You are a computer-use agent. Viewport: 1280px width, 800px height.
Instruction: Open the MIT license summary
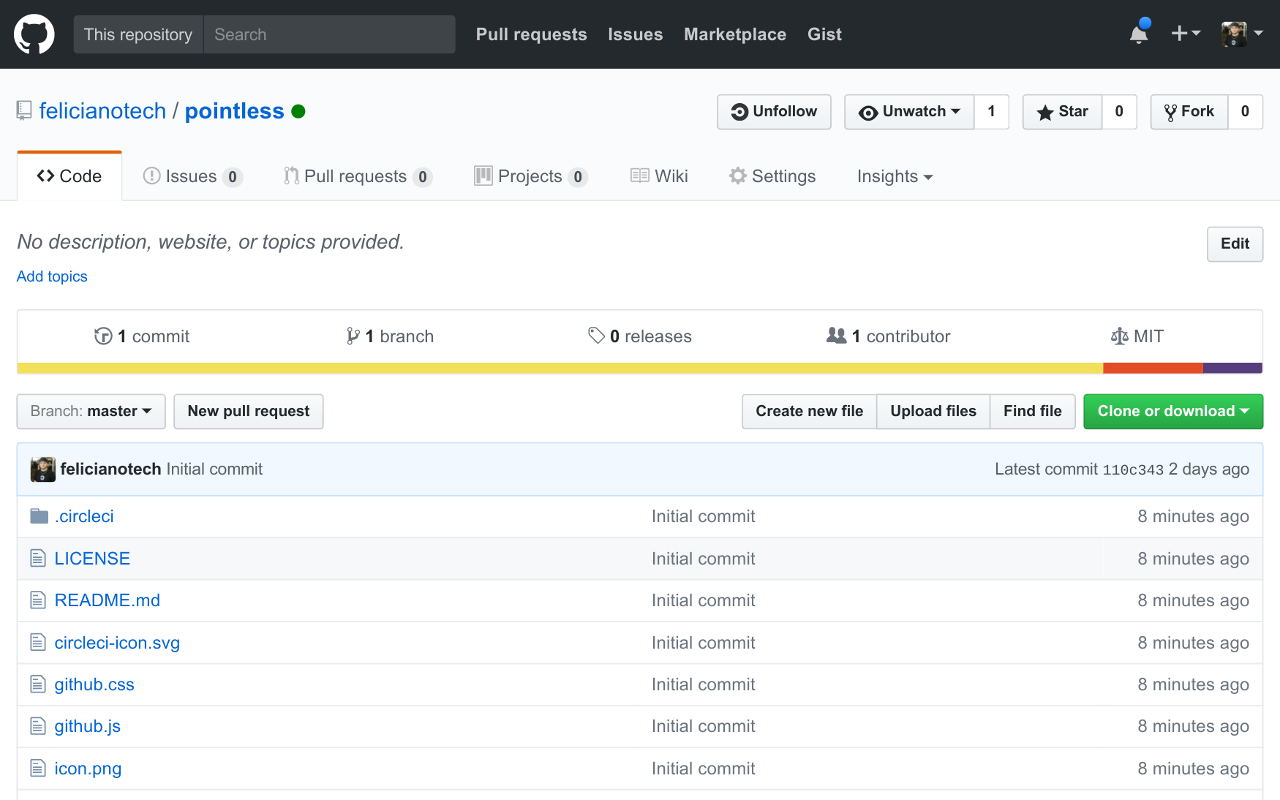(1137, 336)
